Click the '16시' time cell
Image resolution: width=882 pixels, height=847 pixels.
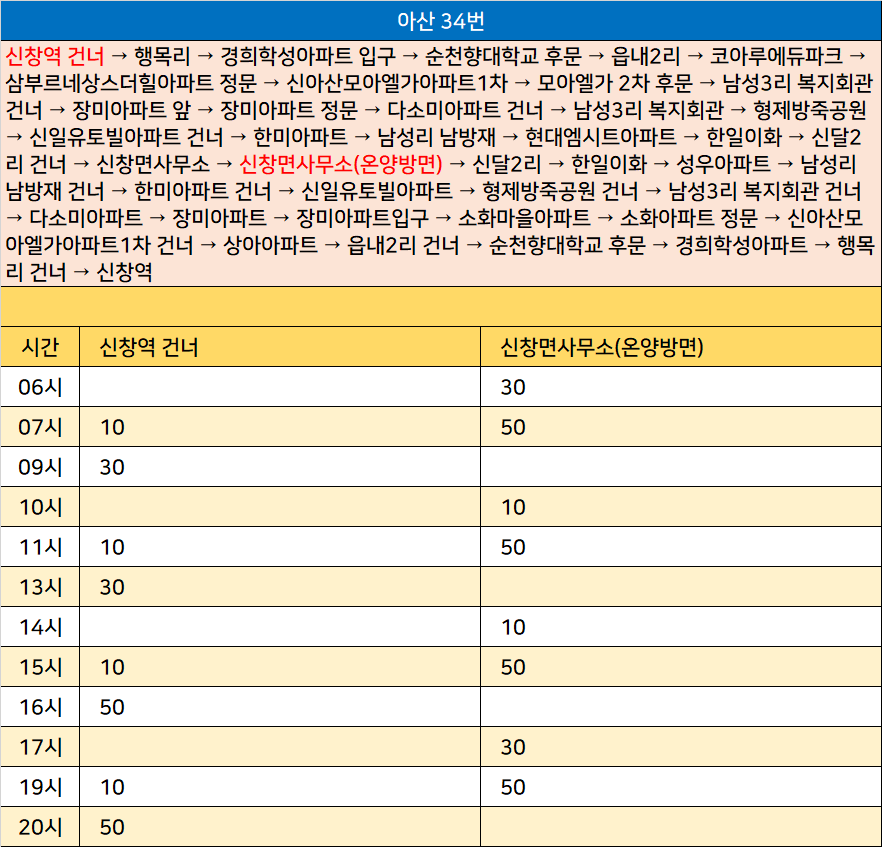[x=40, y=707]
